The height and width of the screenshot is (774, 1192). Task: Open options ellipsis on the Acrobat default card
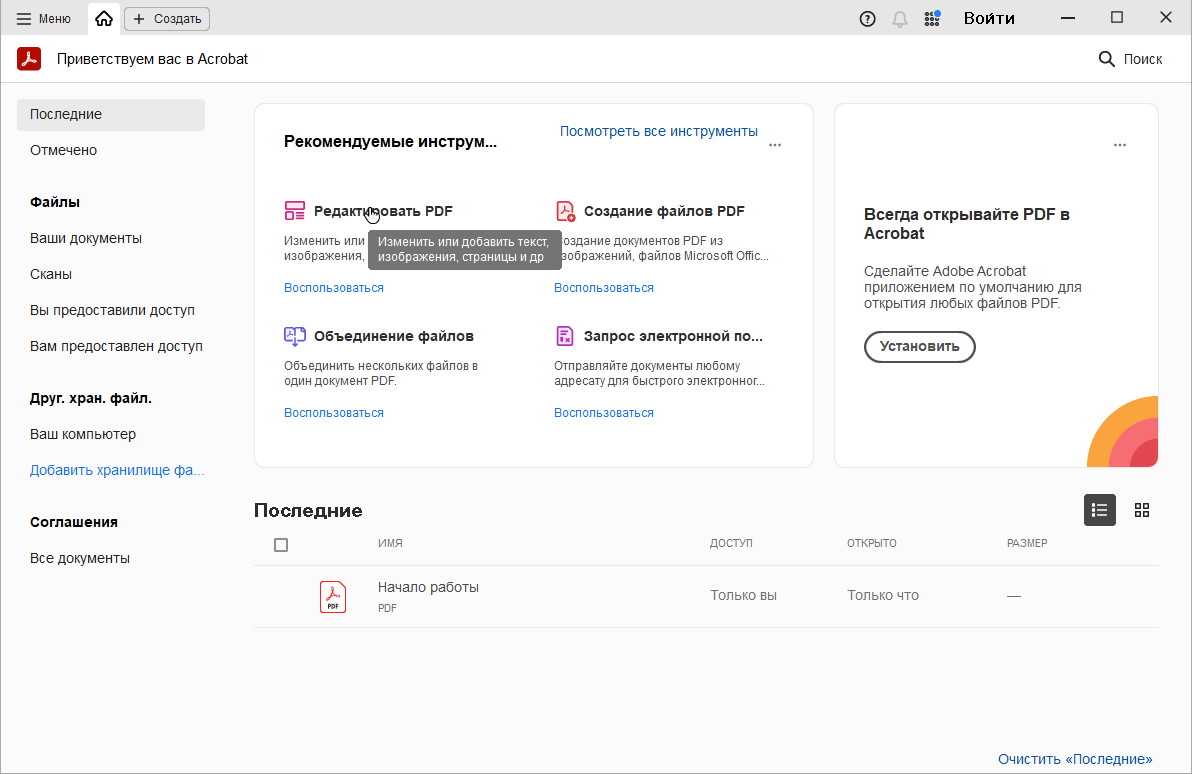pyautogui.click(x=1120, y=144)
